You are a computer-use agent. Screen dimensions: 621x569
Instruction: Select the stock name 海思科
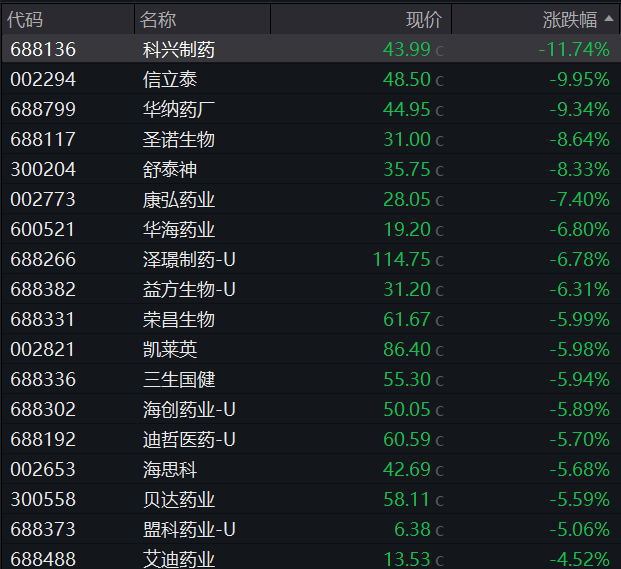coord(170,470)
